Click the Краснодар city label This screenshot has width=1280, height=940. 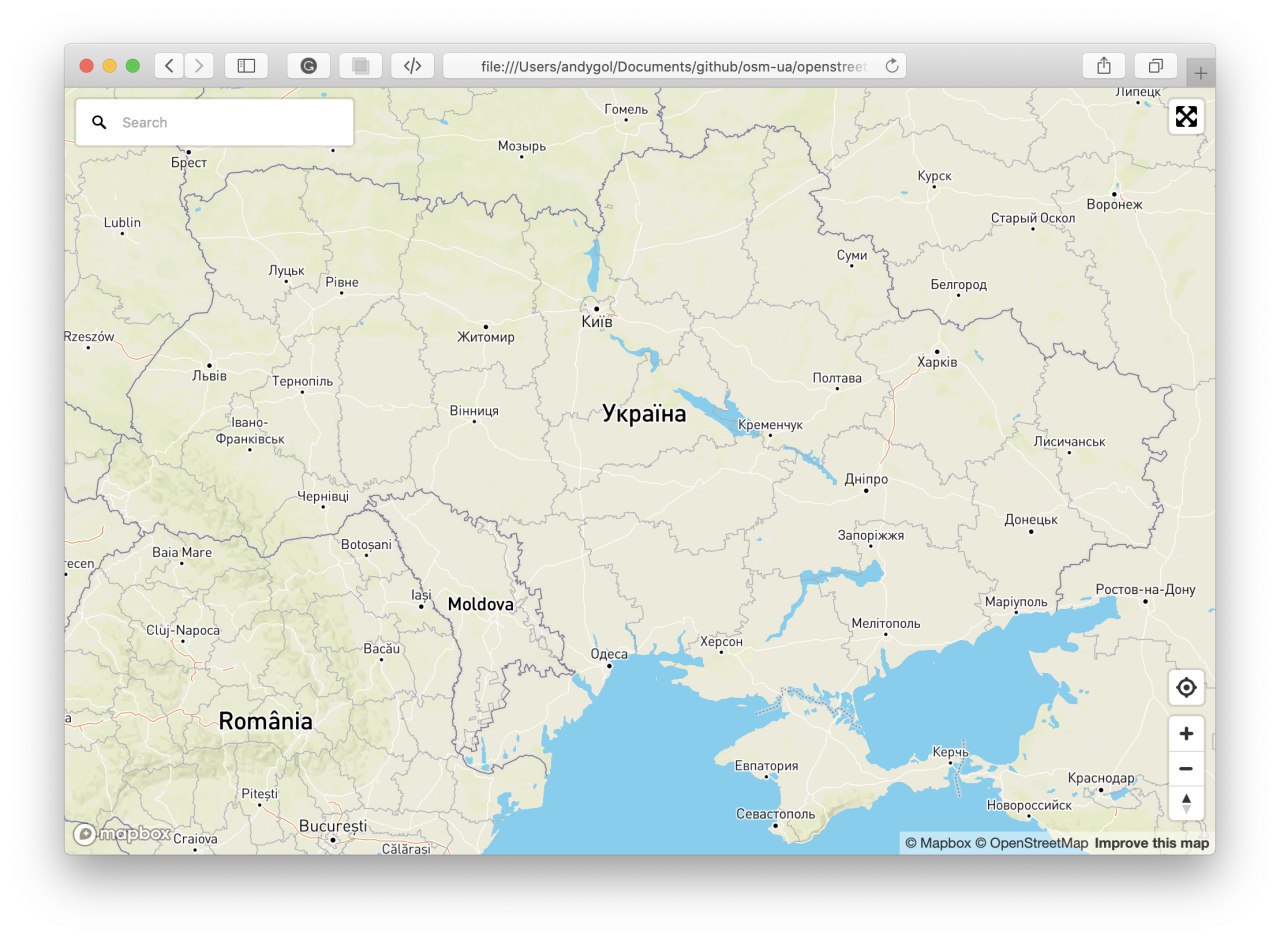pyautogui.click(x=1101, y=778)
